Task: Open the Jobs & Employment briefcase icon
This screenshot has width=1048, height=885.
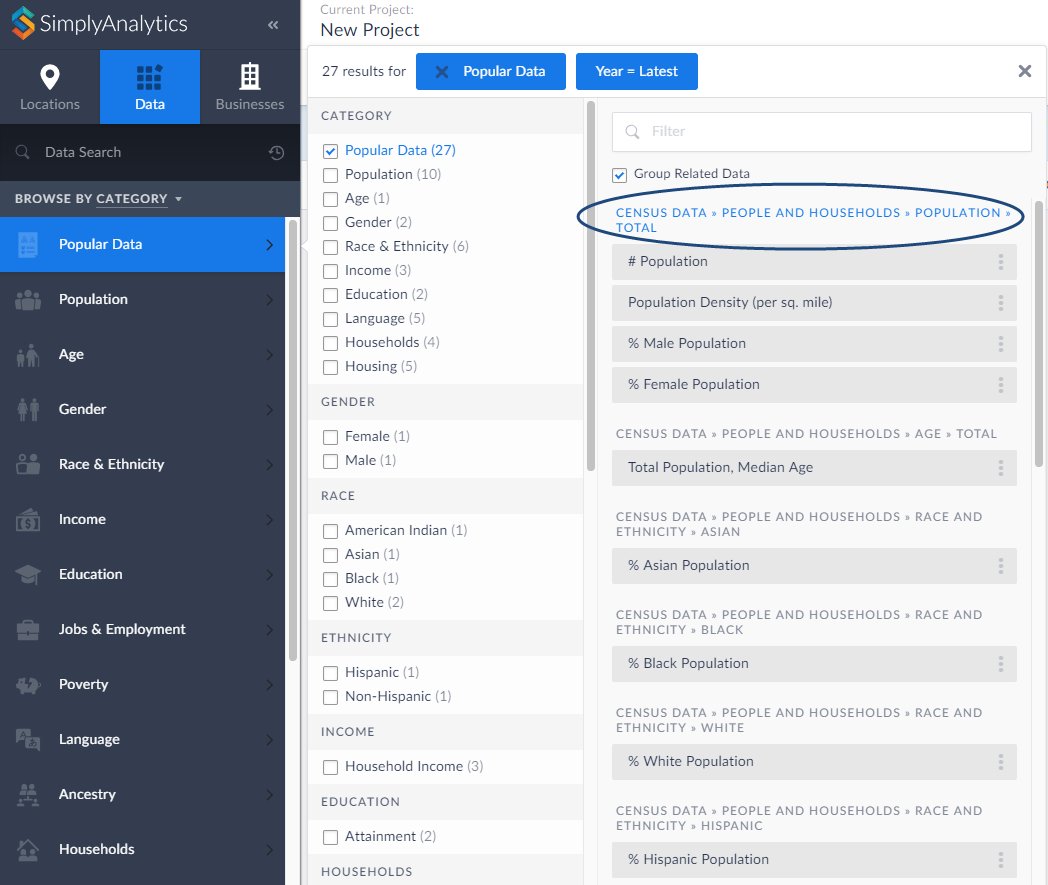Action: click(30, 629)
